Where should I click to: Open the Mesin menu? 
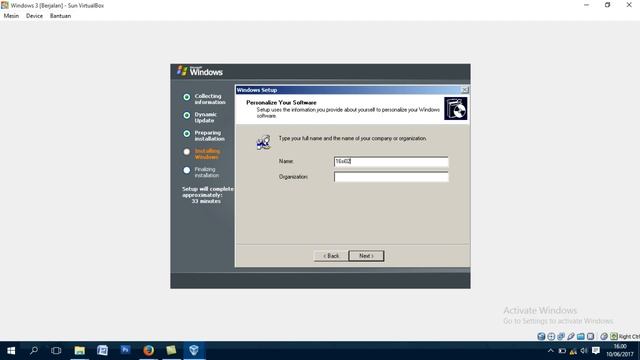coord(11,16)
